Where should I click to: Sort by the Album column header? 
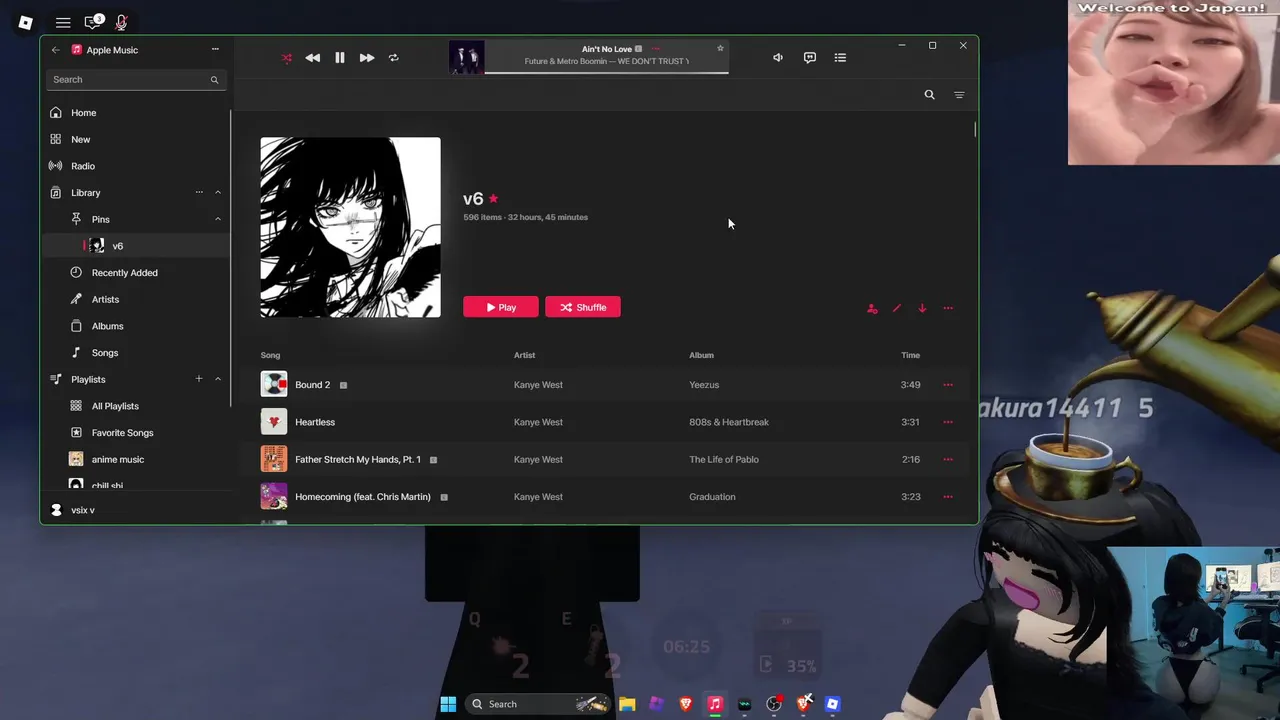point(701,355)
